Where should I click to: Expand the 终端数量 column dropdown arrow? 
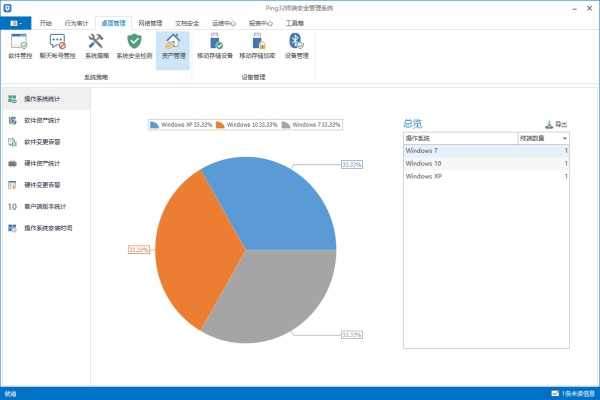point(564,139)
